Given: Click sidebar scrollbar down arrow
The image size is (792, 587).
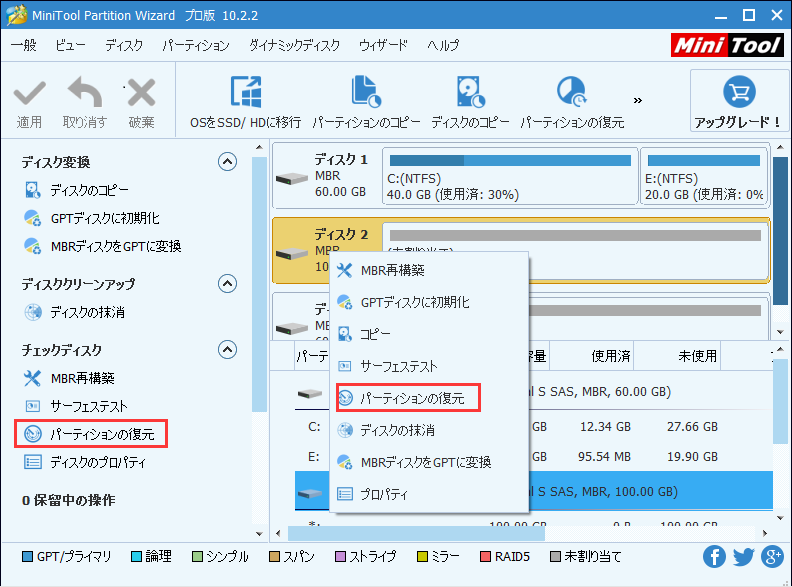Looking at the screenshot, I should click(259, 533).
